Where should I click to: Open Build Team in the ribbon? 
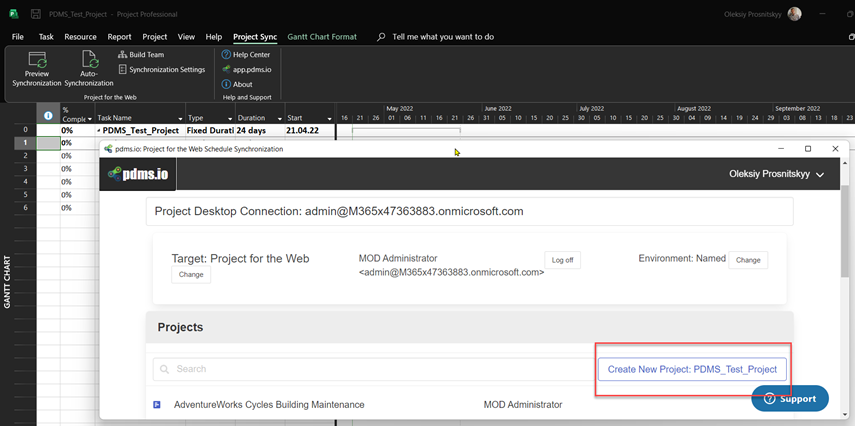[141, 55]
